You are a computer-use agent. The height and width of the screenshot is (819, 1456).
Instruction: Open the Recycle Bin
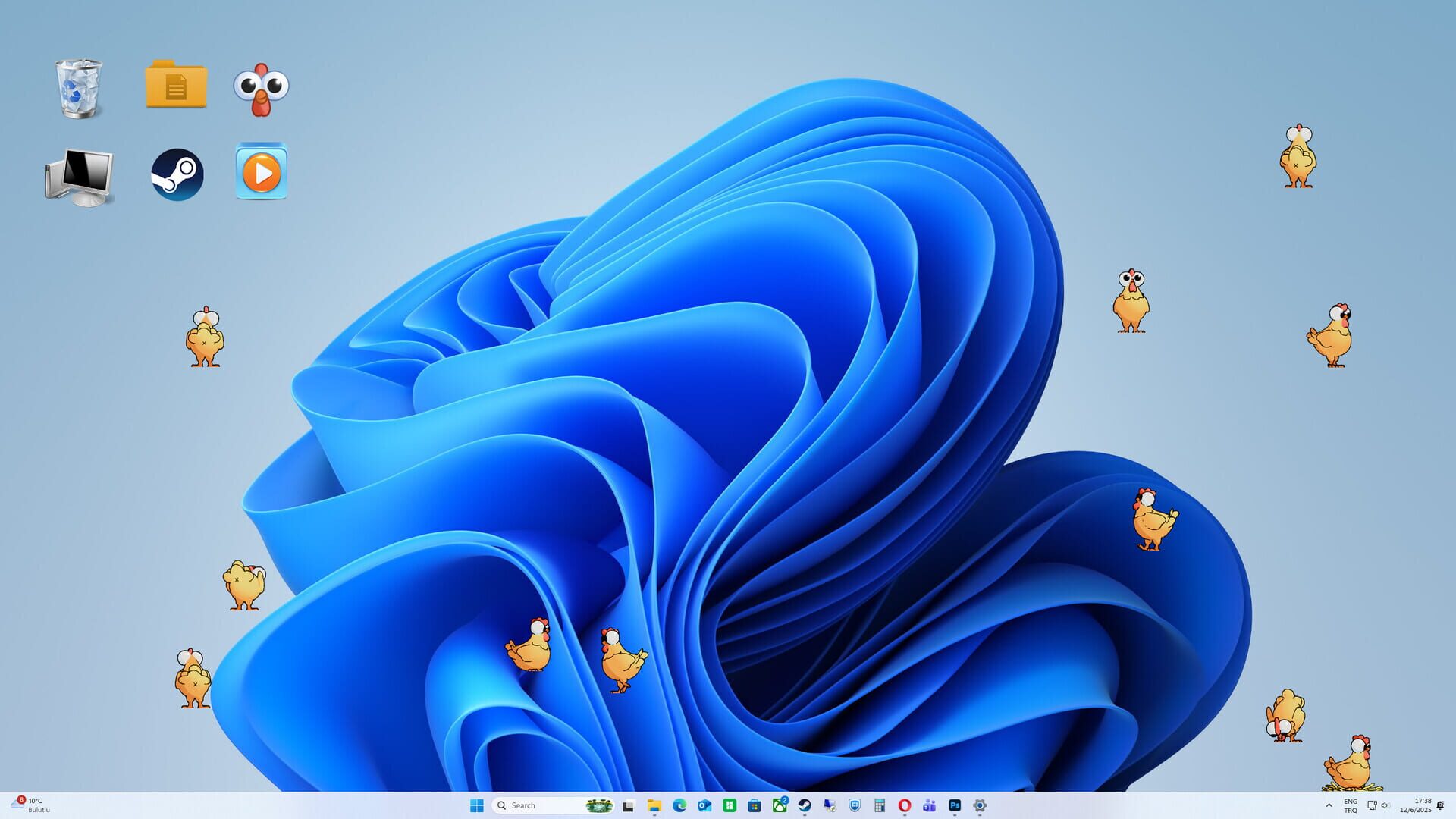[78, 87]
